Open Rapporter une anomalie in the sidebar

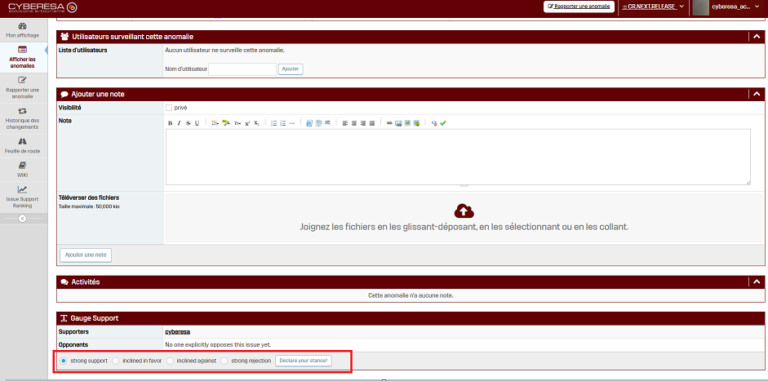(23, 88)
